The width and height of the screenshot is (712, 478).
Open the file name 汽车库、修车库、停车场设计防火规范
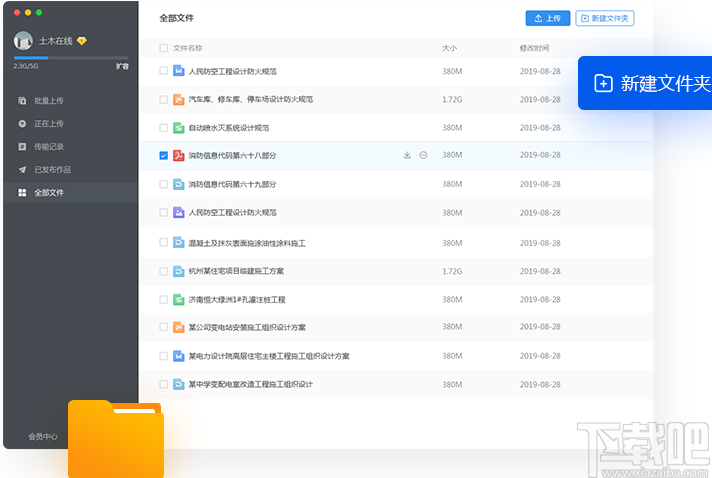[x=251, y=99]
